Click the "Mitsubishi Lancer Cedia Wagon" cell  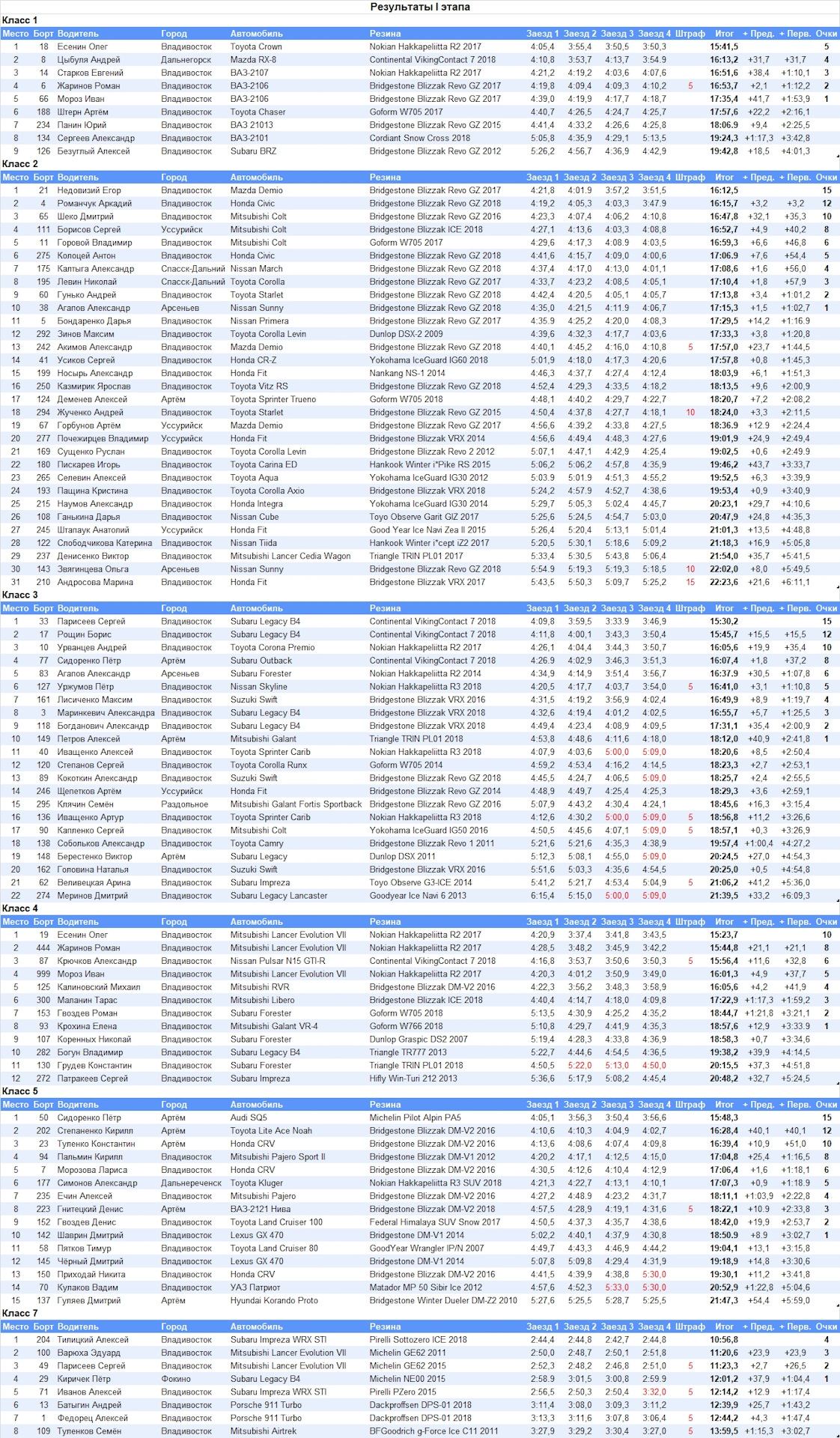(290, 556)
